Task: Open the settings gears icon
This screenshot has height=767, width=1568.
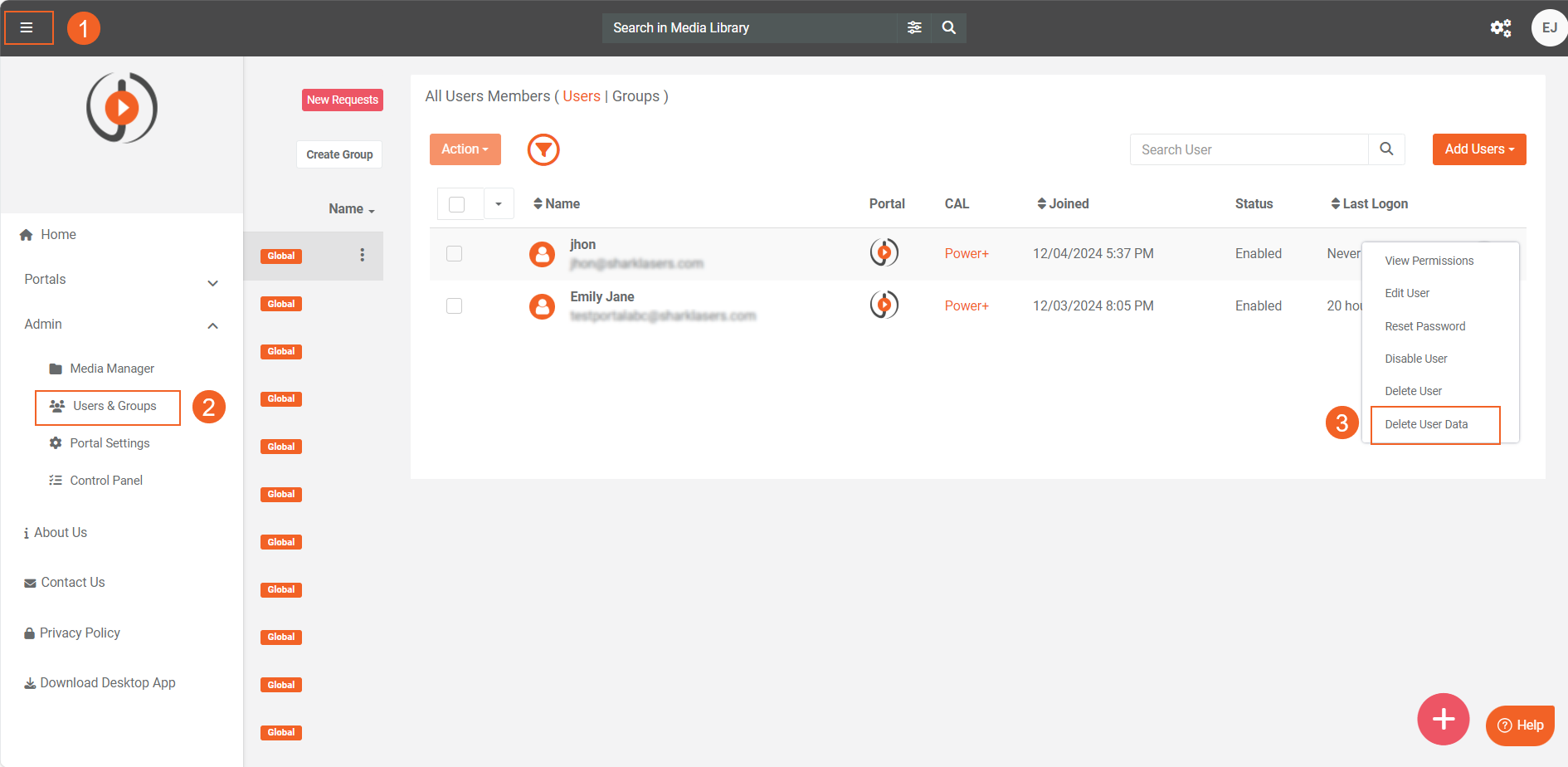Action: click(x=1500, y=28)
